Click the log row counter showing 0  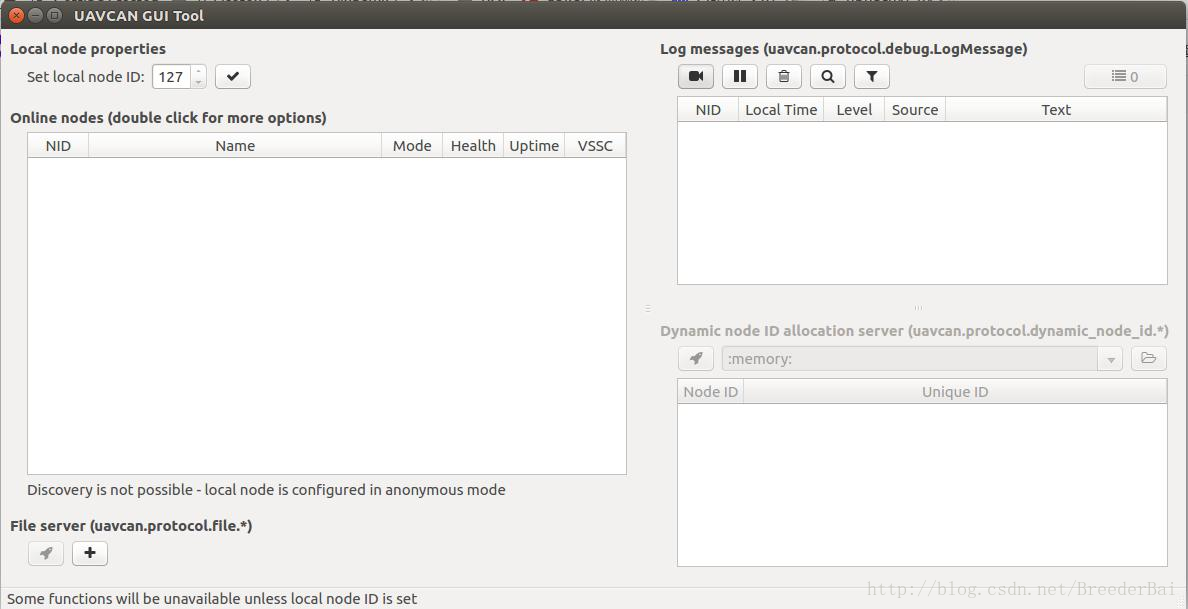pyautogui.click(x=1125, y=77)
